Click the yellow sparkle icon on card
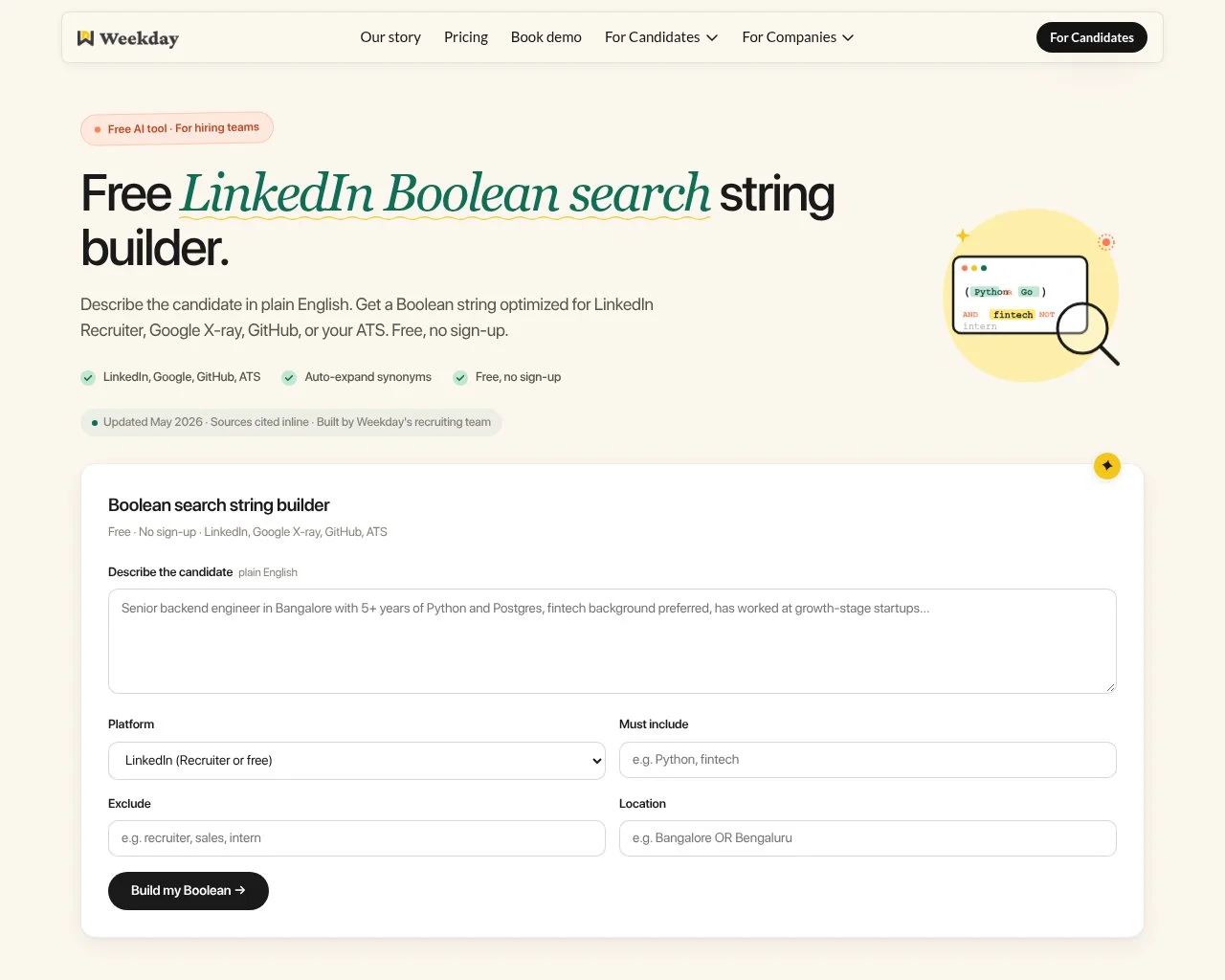Screen dimensions: 1225x980 pos(1107,466)
